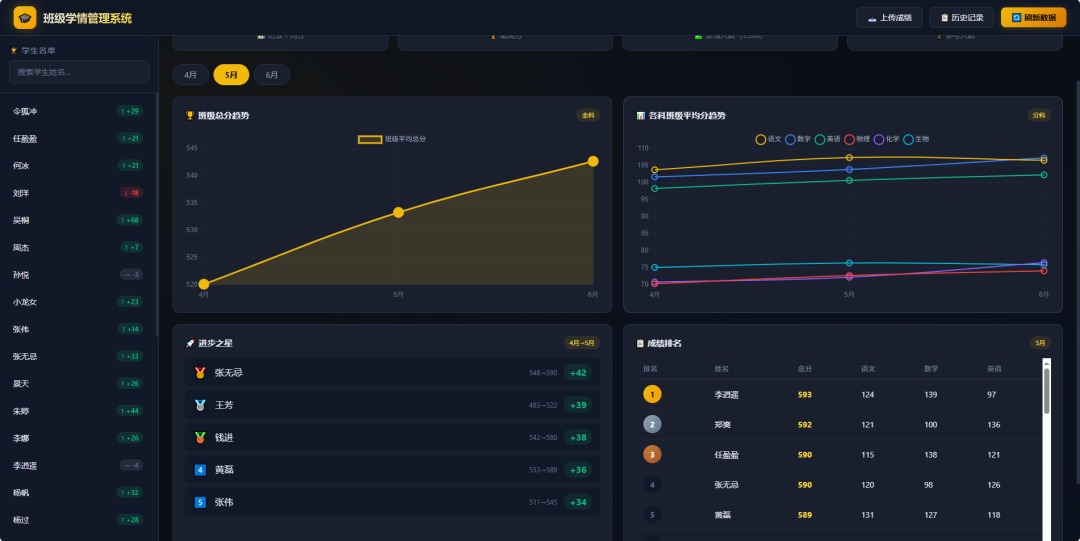
Task: Select student 杨过 in the sidebar list
Action: (x=78, y=520)
